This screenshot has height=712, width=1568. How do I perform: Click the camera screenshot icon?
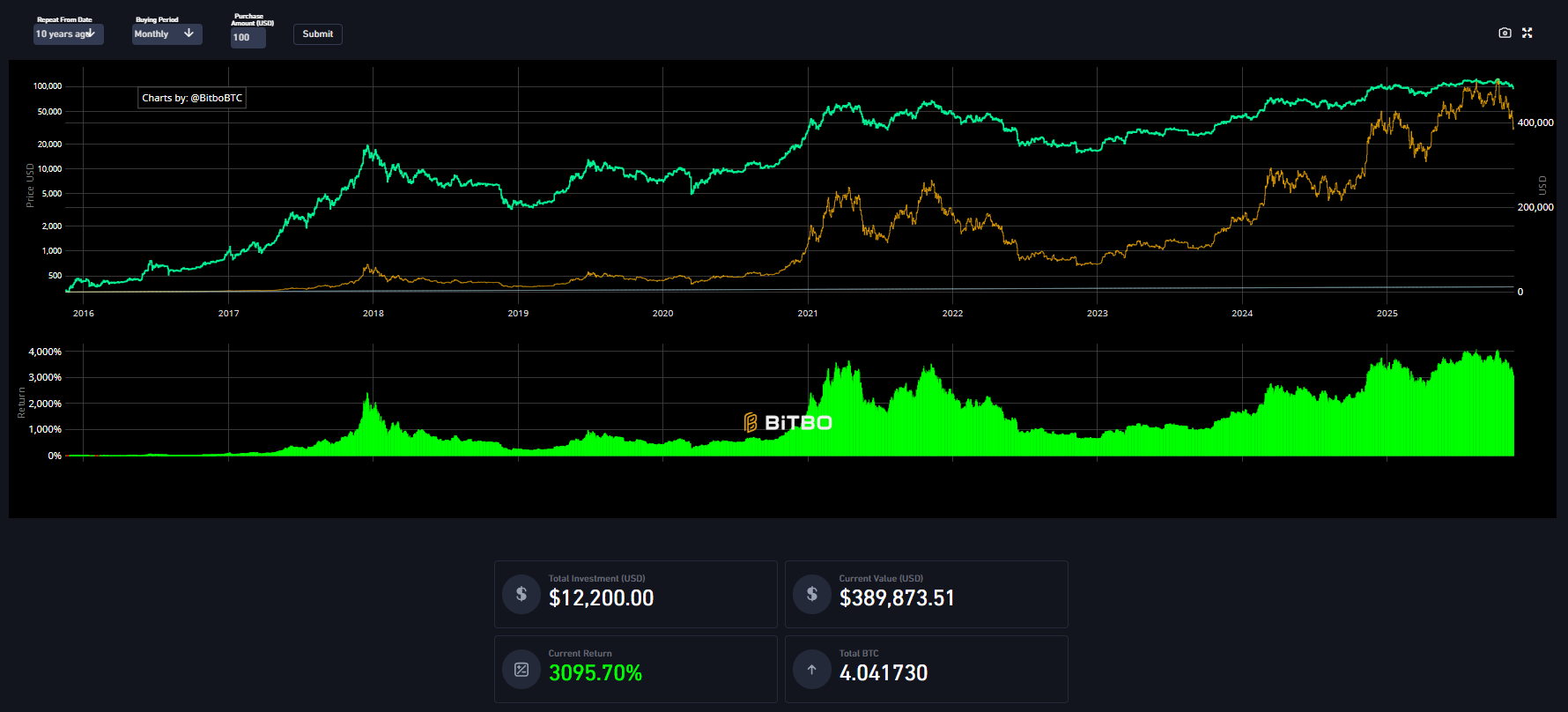1505,33
